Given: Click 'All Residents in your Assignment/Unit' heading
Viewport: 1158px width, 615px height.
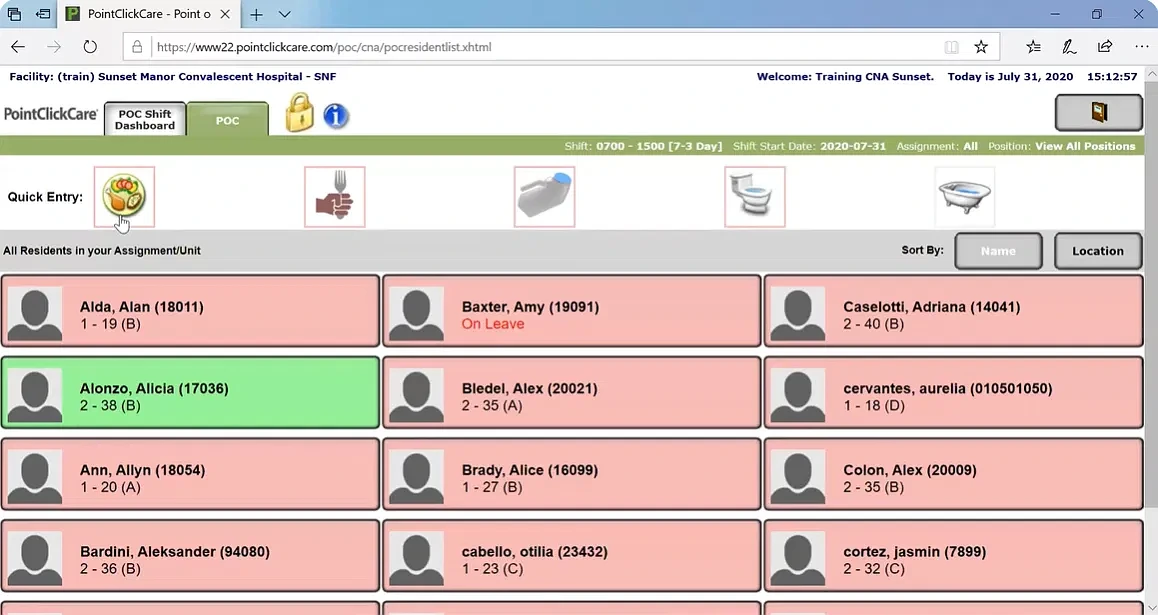Looking at the screenshot, I should point(102,250).
